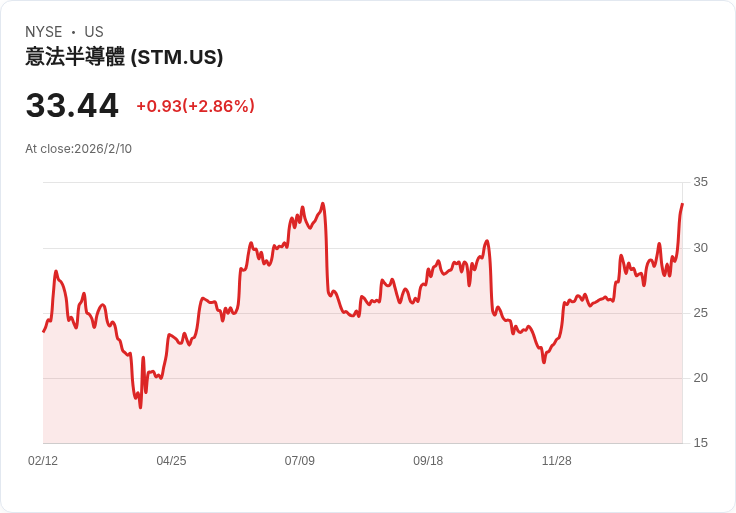Click the chart's lowest dip below 20
Image resolution: width=736 pixels, height=513 pixels.
(140, 407)
